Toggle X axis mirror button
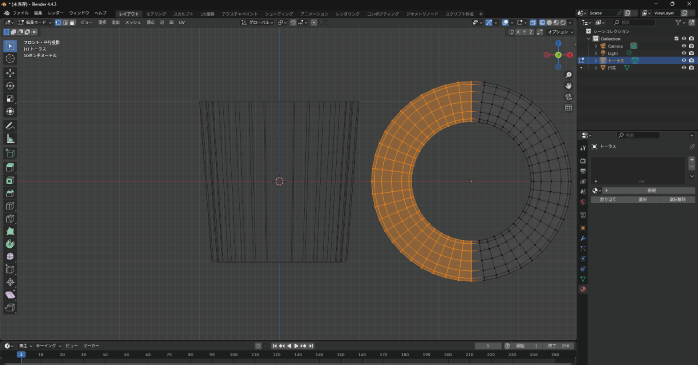Viewport: 698px width, 365px height. tap(518, 32)
